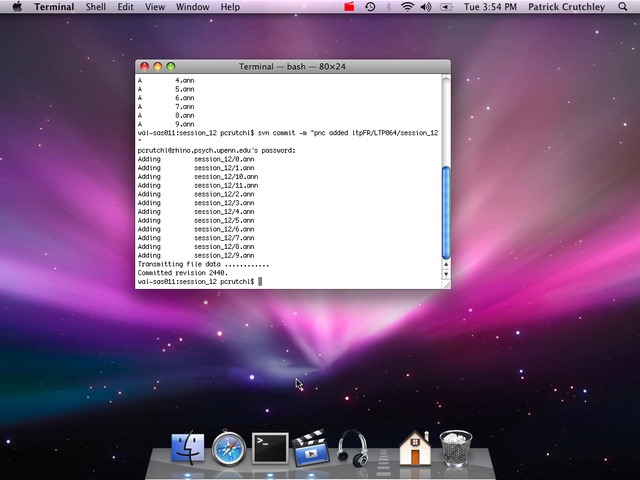Open the clapperboard movie app in Dock

pyautogui.click(x=311, y=448)
